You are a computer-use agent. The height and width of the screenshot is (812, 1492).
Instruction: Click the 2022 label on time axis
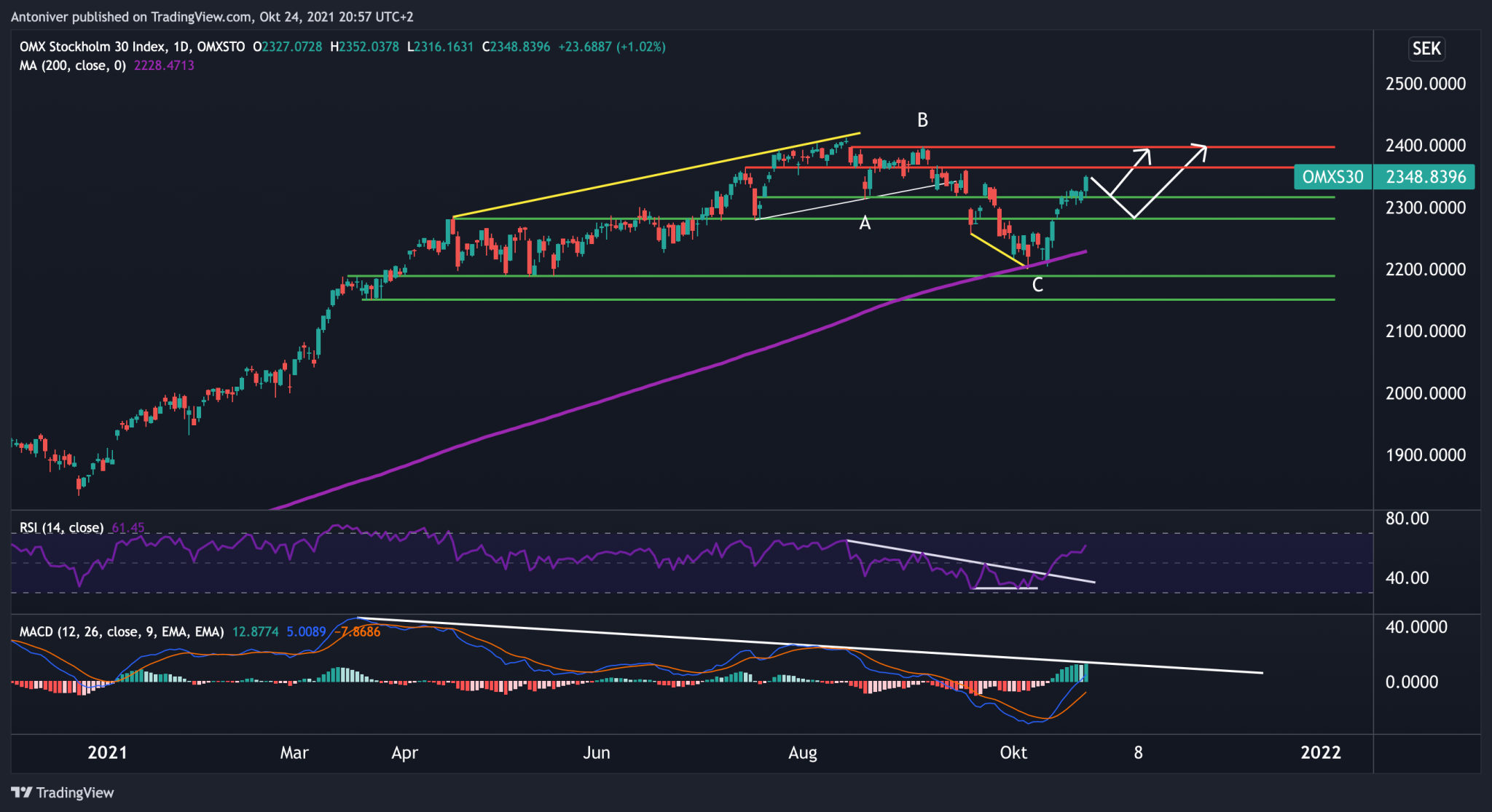(x=1320, y=752)
